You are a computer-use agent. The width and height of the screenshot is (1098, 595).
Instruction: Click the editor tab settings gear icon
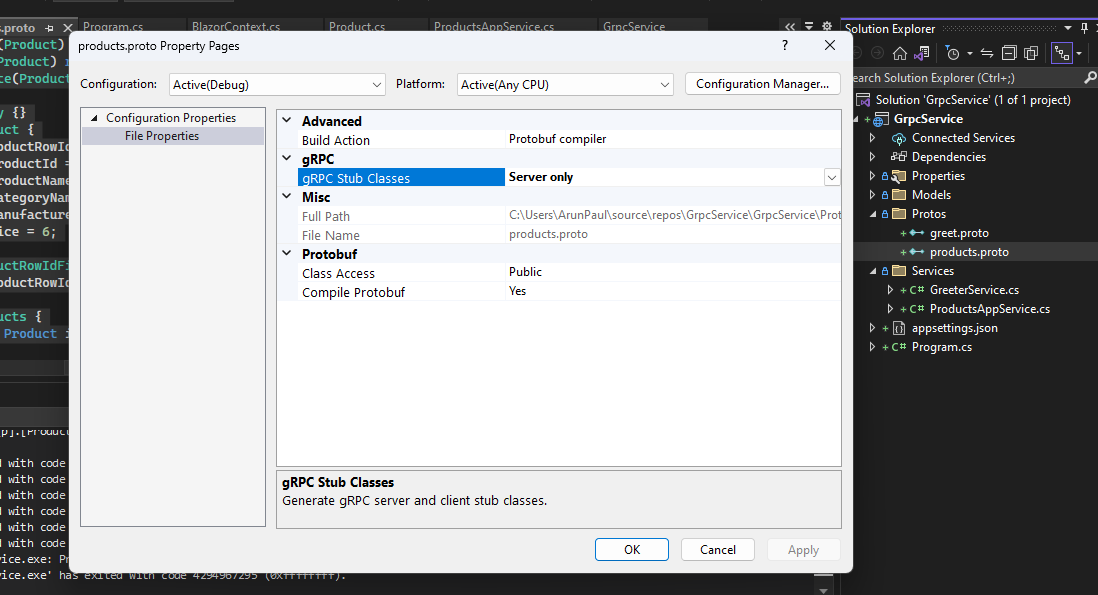[x=826, y=27]
